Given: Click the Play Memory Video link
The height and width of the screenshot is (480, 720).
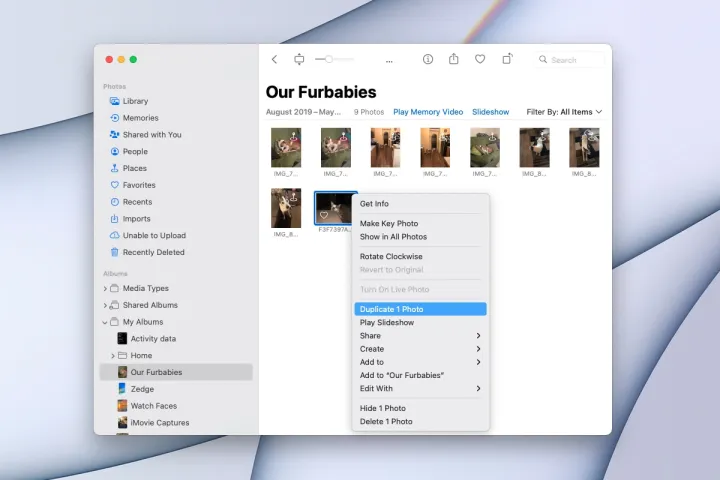Looking at the screenshot, I should 428,112.
